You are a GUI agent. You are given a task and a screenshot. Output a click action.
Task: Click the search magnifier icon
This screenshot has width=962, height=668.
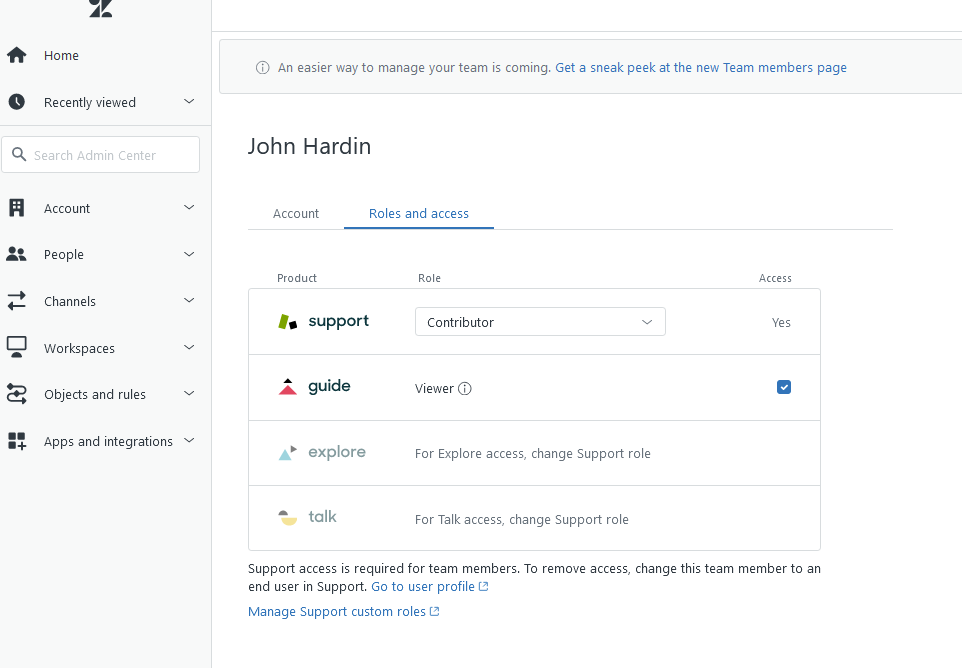[x=19, y=155]
